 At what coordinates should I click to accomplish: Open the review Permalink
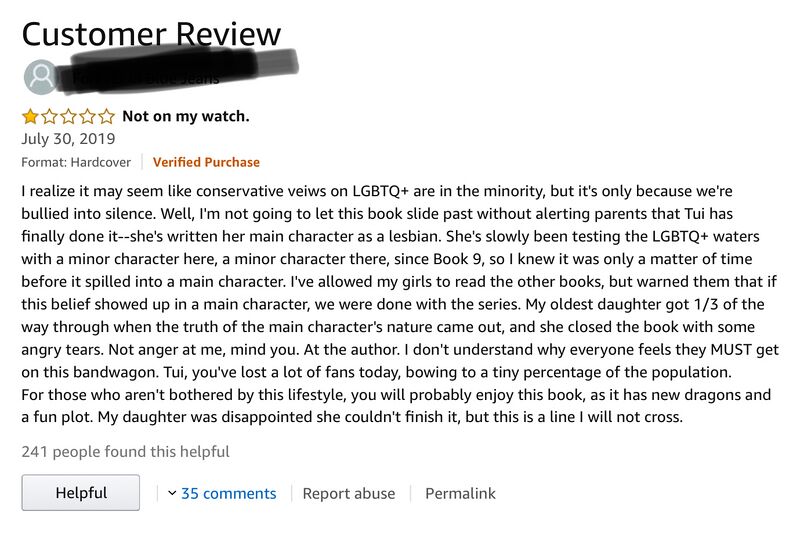coord(460,493)
